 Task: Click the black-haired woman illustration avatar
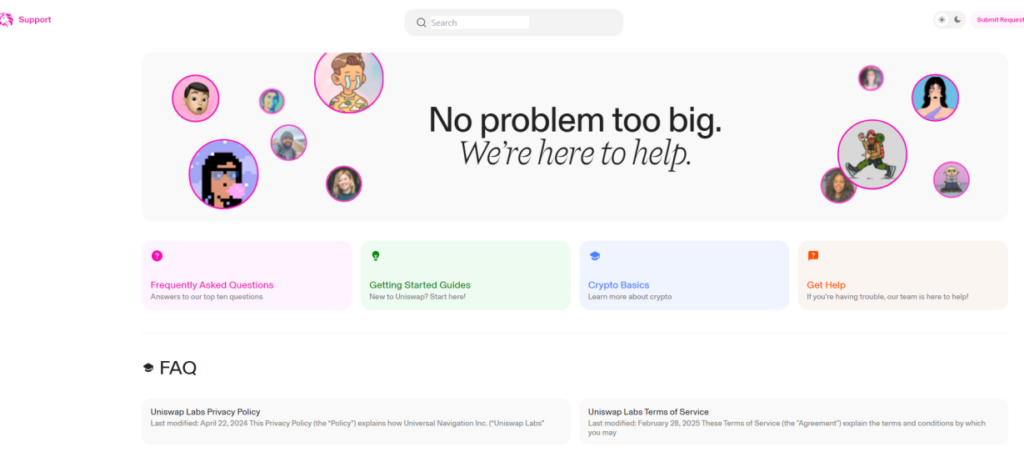point(935,97)
